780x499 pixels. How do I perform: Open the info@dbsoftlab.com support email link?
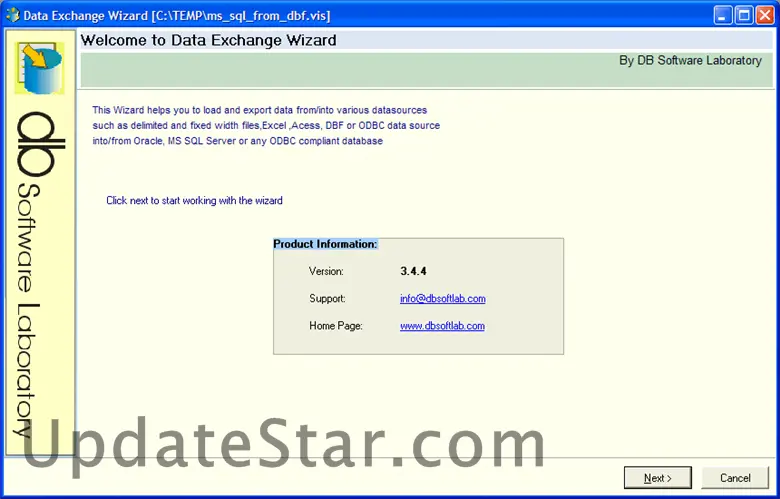[442, 299]
